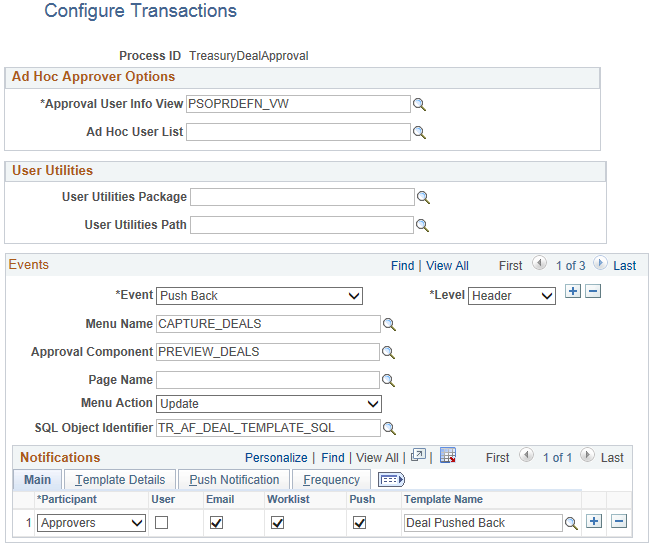Toggle the User checkbox for Approvers
655x550 pixels.
tap(161, 522)
